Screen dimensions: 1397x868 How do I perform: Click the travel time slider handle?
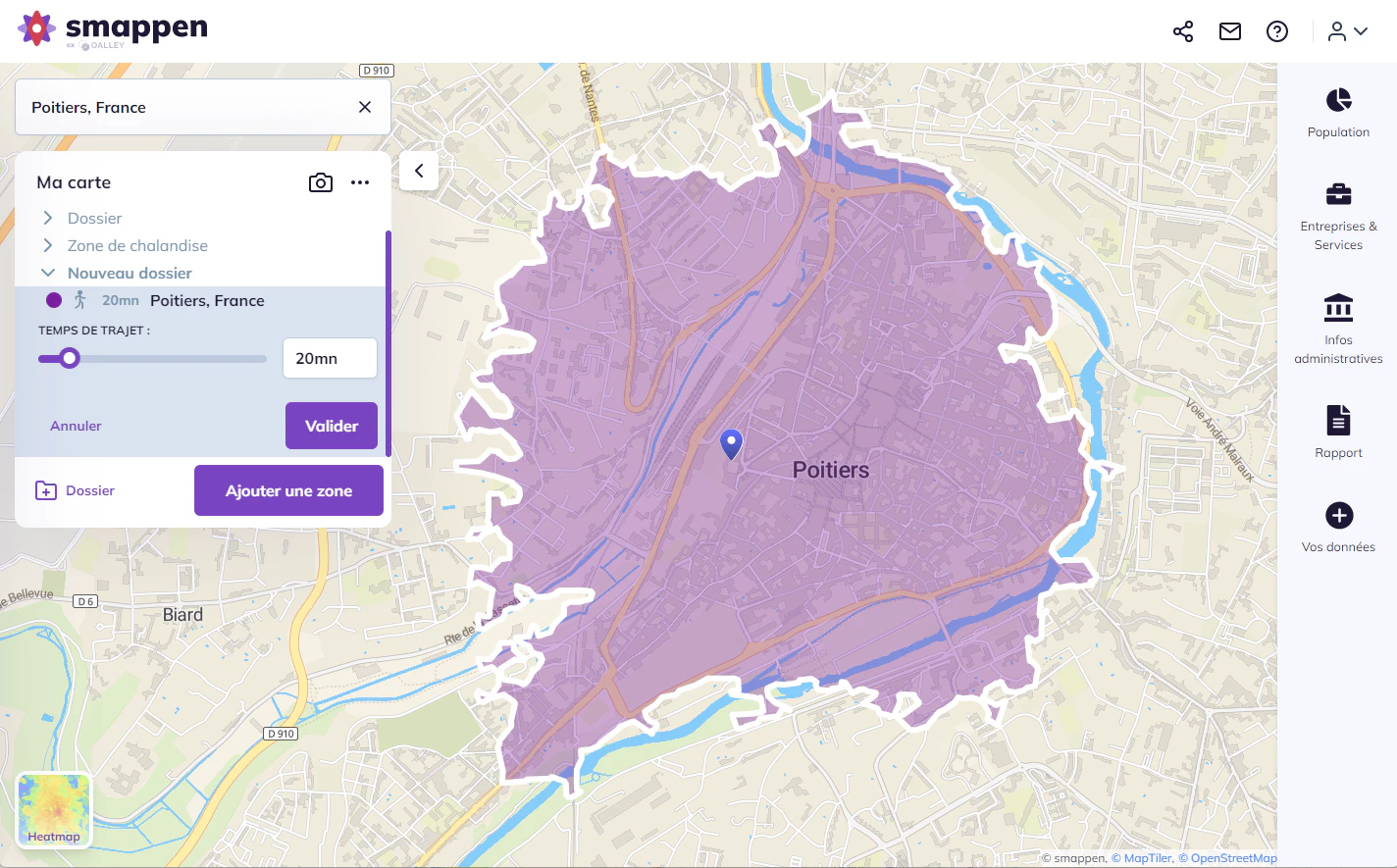(69, 358)
